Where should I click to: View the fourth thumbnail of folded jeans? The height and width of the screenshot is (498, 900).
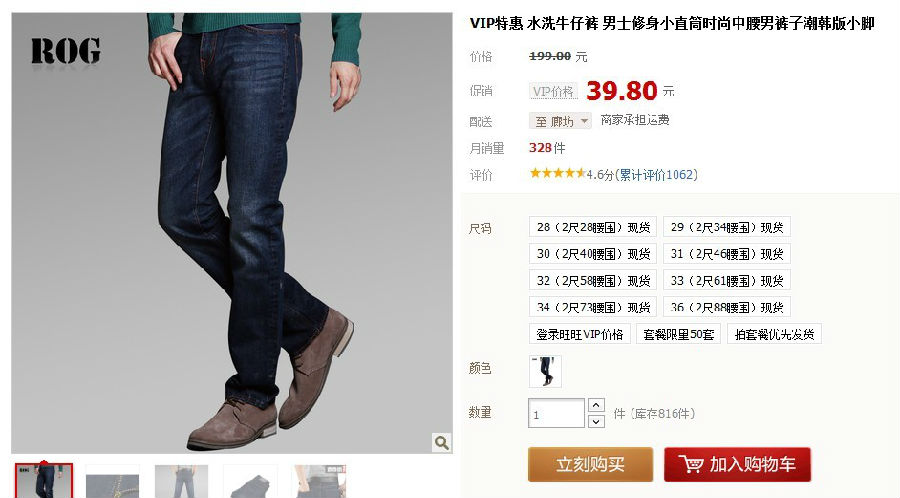tap(250, 482)
